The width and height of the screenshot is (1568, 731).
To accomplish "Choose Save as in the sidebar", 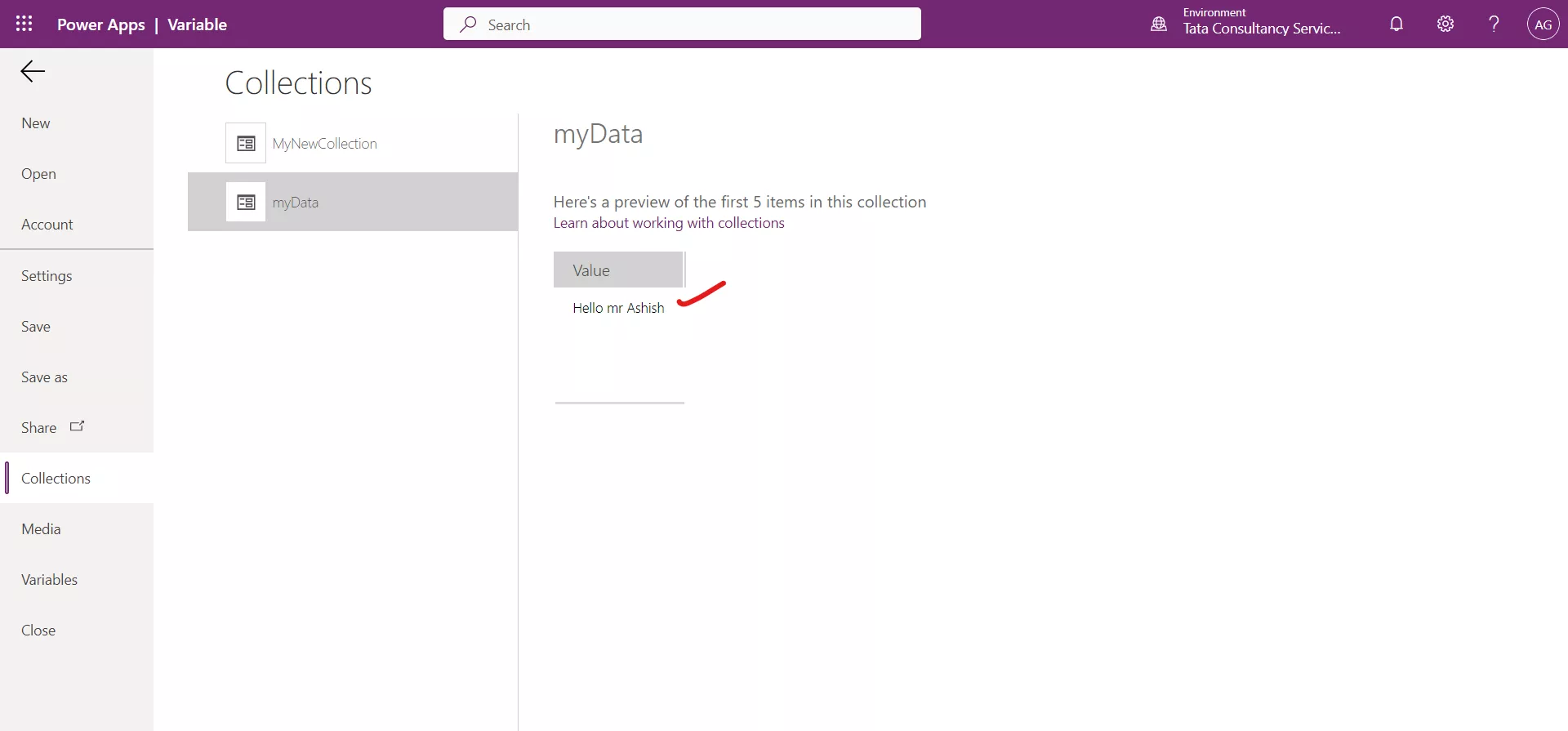I will click(77, 377).
